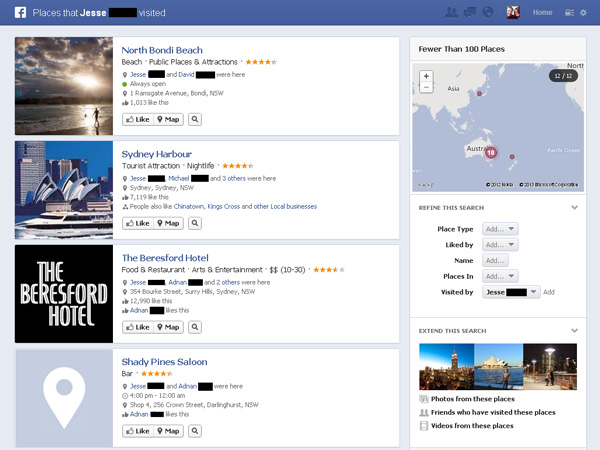
Task: Open messages icon in header
Action: 470,13
